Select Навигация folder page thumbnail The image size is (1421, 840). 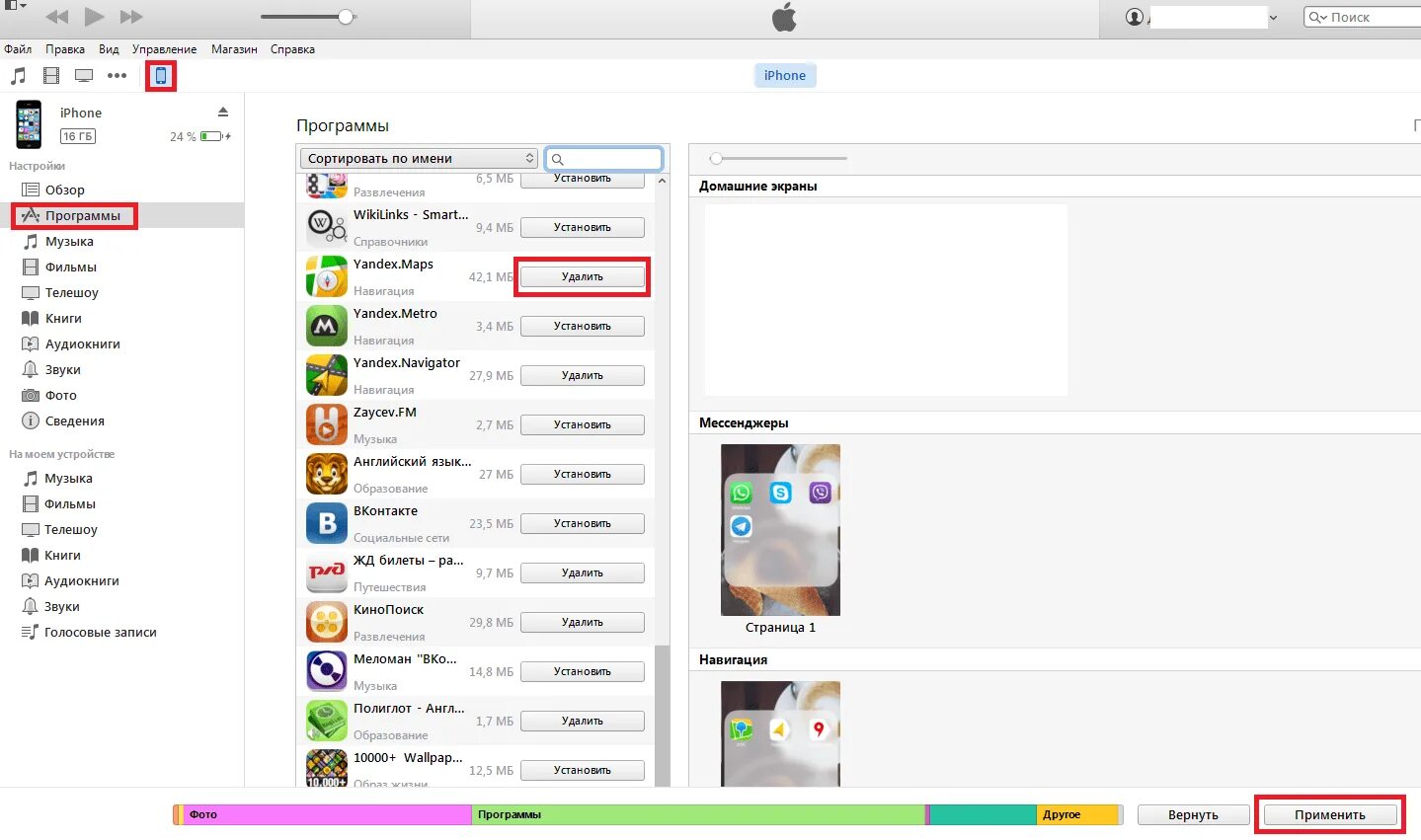pyautogui.click(x=780, y=733)
